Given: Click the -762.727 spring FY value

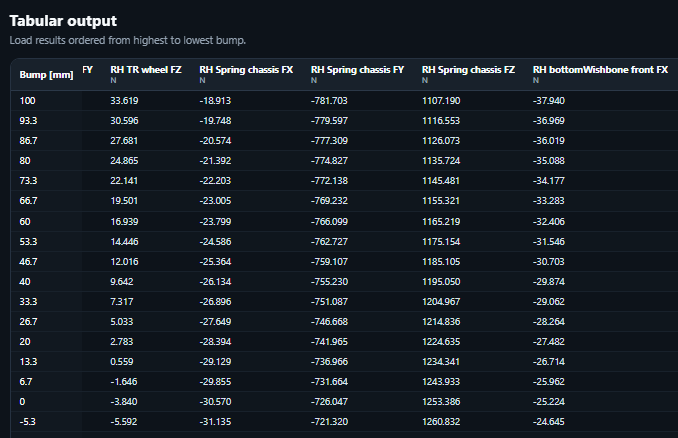Looking at the screenshot, I should [x=329, y=242].
